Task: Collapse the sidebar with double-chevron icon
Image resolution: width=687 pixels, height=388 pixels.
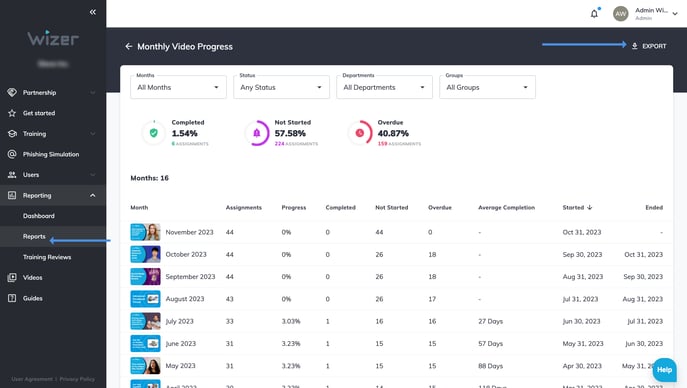Action: 92,12
